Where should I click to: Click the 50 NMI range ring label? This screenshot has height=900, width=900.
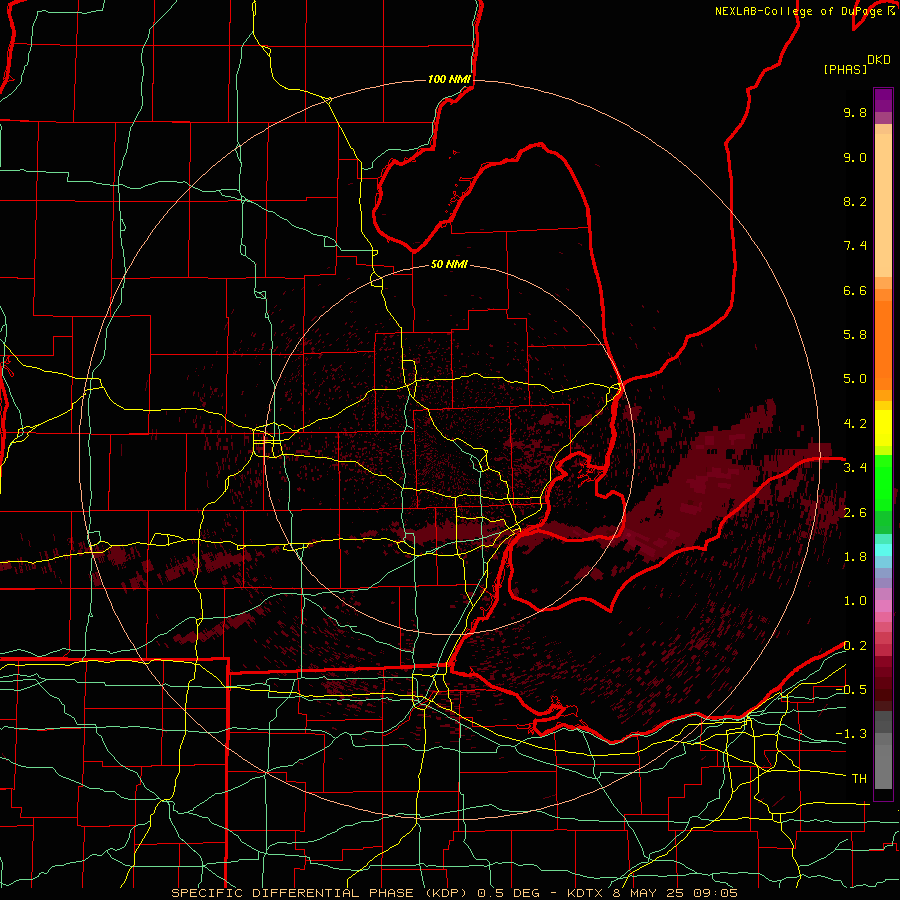pyautogui.click(x=449, y=264)
